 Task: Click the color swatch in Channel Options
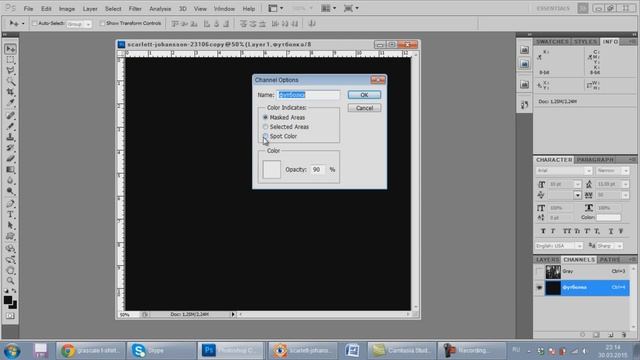[x=271, y=169]
